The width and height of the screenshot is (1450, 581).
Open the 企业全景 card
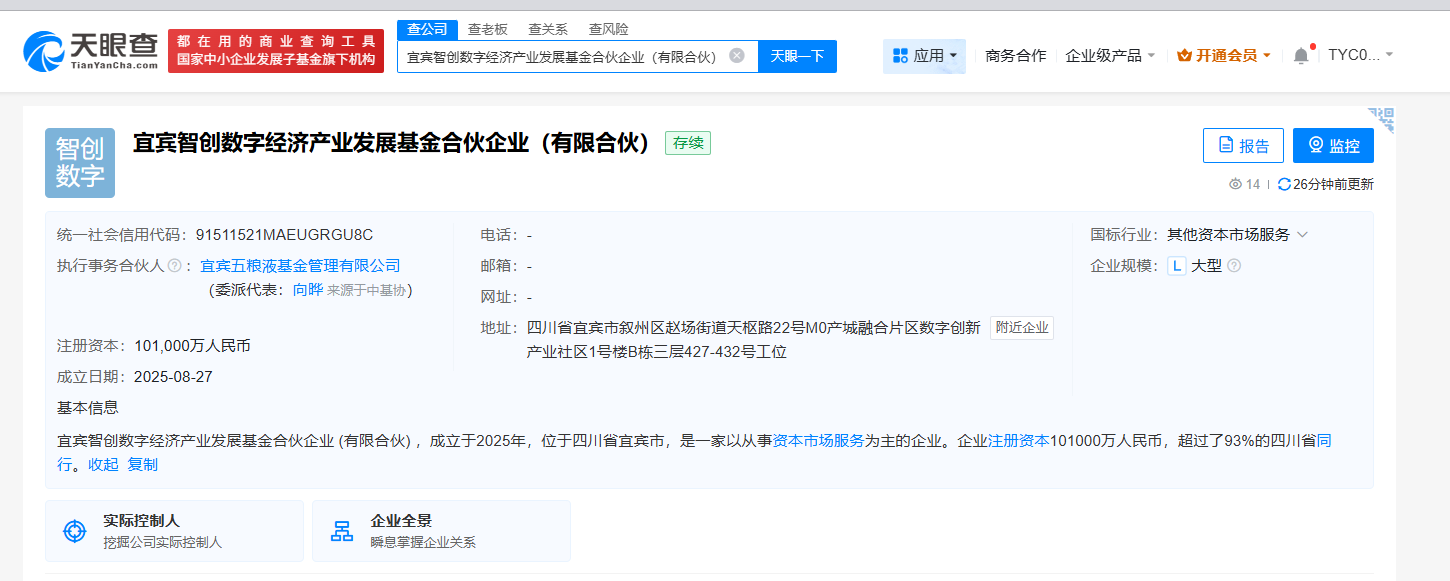click(441, 531)
